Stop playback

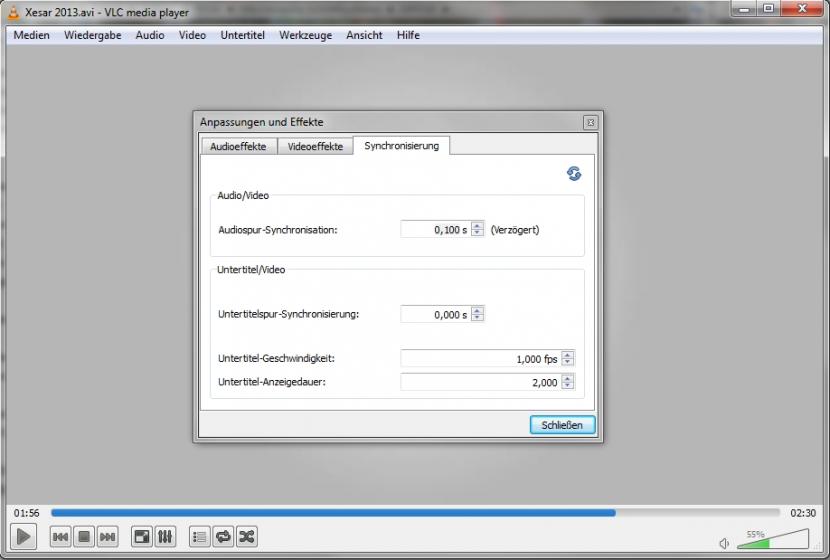tap(84, 537)
